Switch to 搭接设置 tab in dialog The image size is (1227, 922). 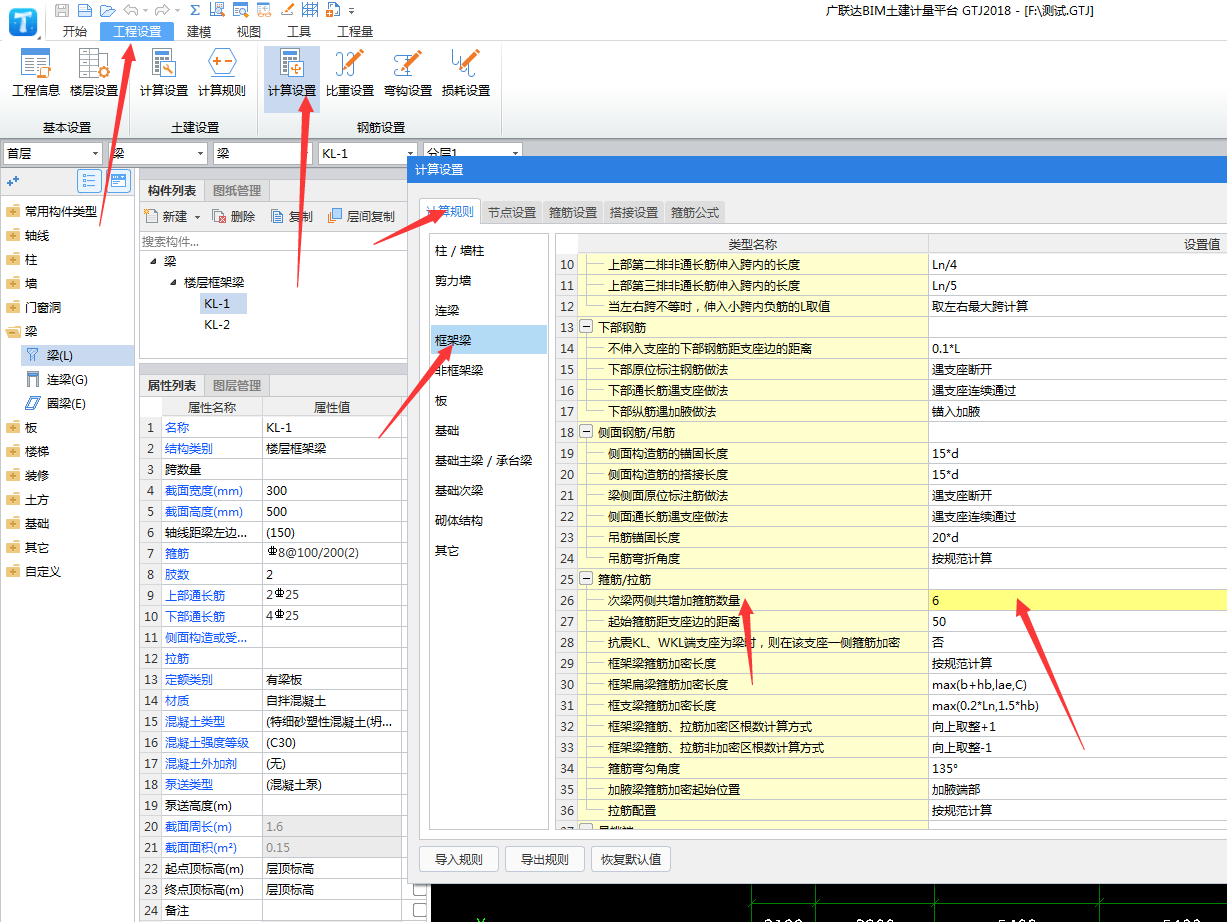tap(634, 212)
